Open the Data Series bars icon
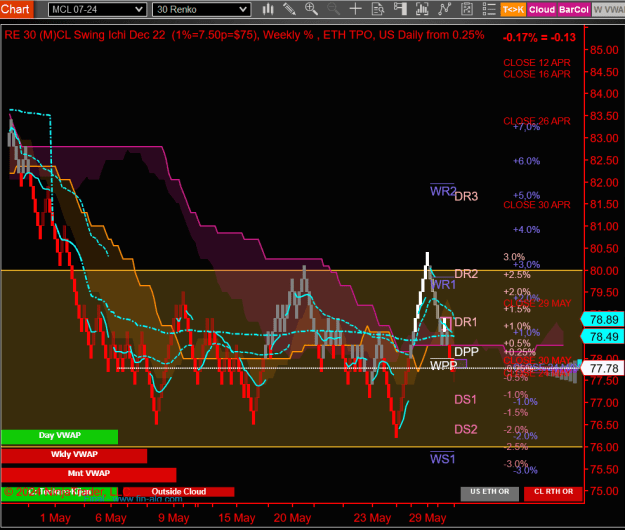 coord(422,9)
